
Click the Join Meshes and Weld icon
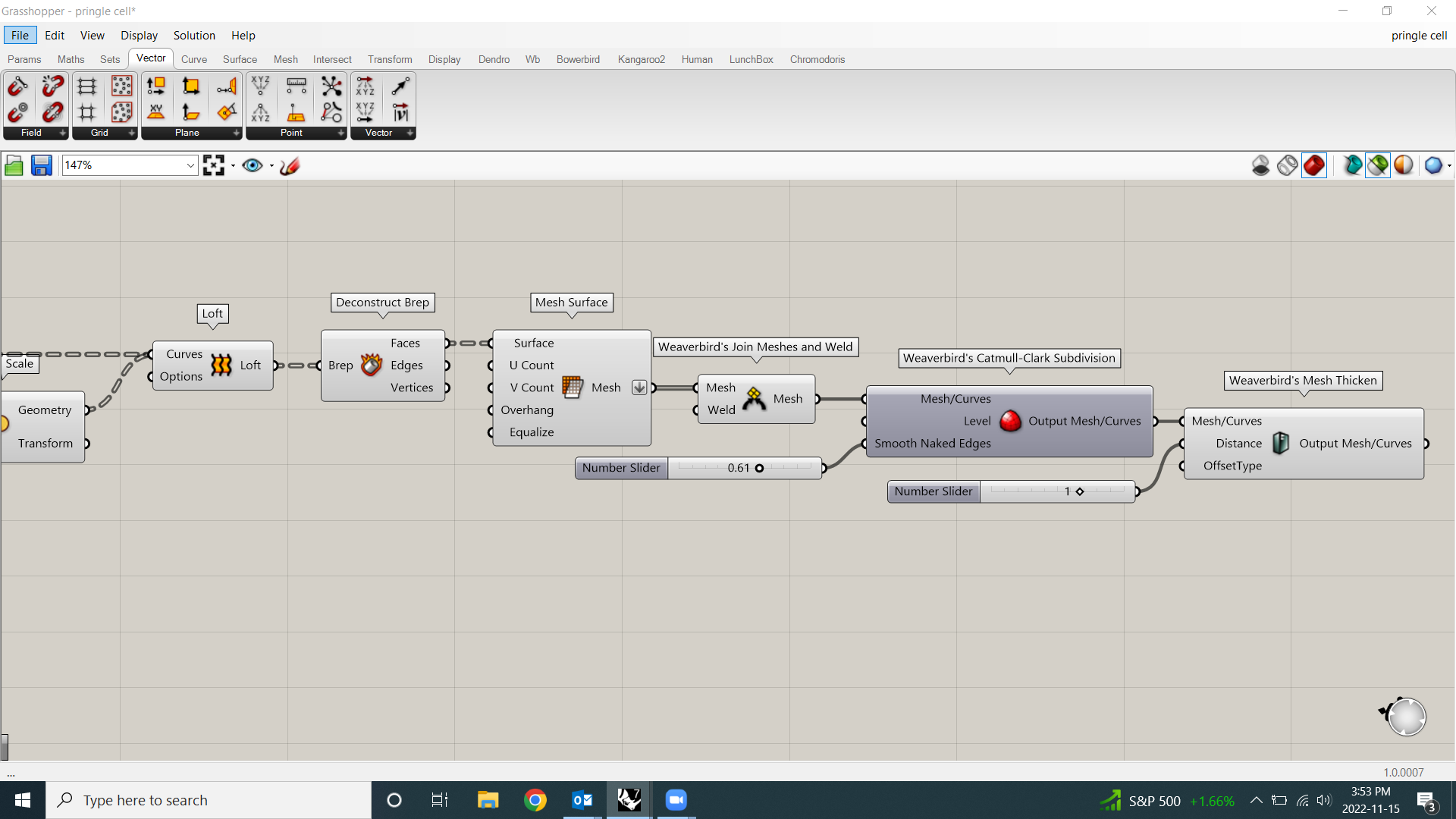point(754,399)
